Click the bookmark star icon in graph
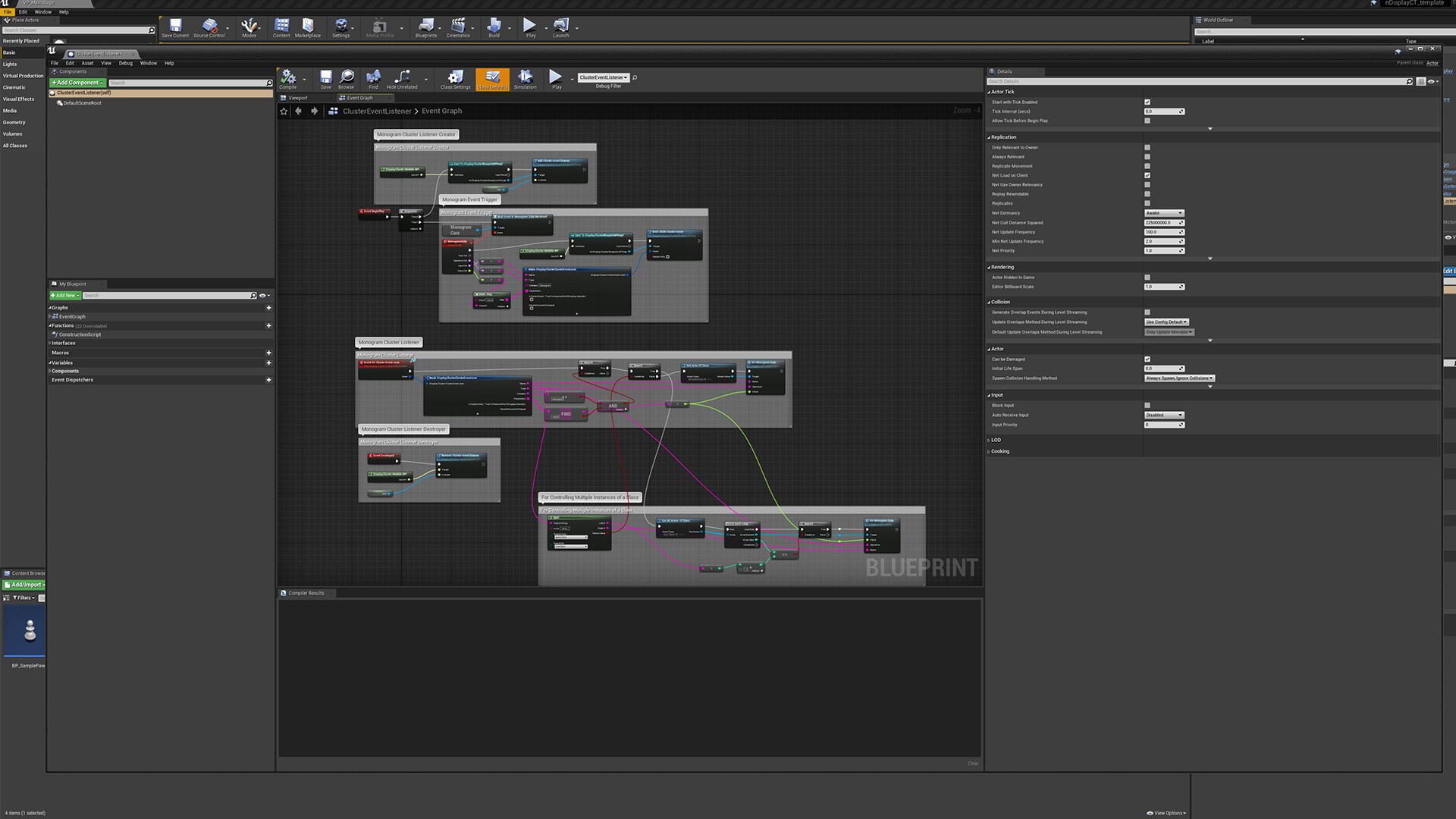 point(284,111)
